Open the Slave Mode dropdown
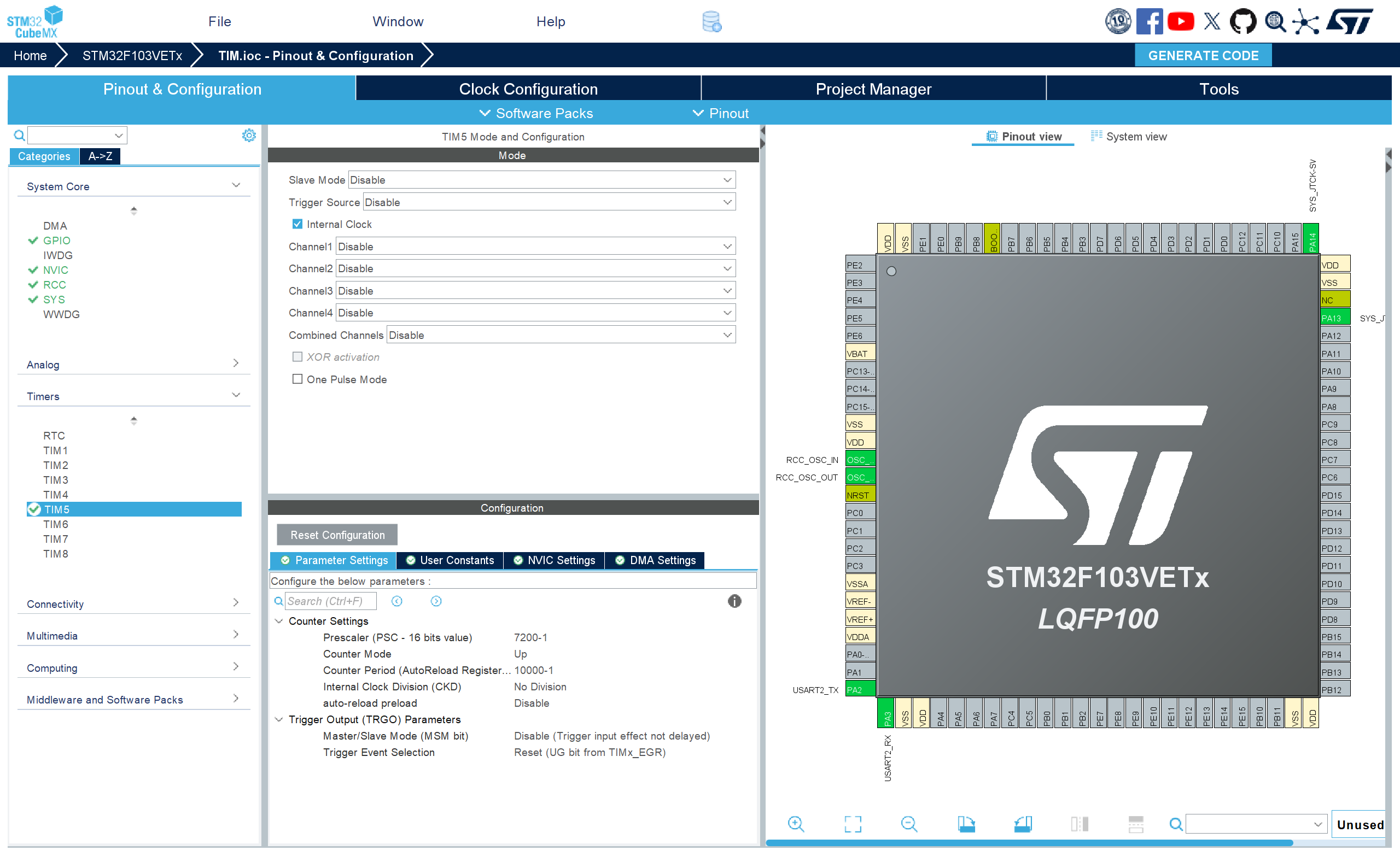 pos(541,180)
